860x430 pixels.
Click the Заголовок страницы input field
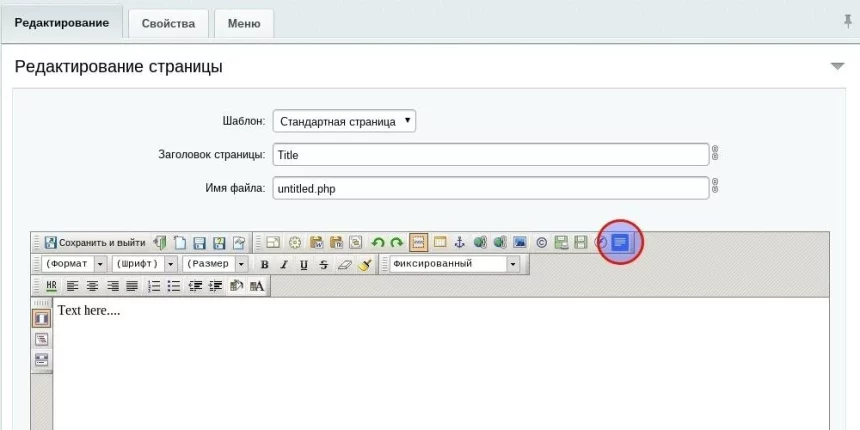tap(490, 155)
